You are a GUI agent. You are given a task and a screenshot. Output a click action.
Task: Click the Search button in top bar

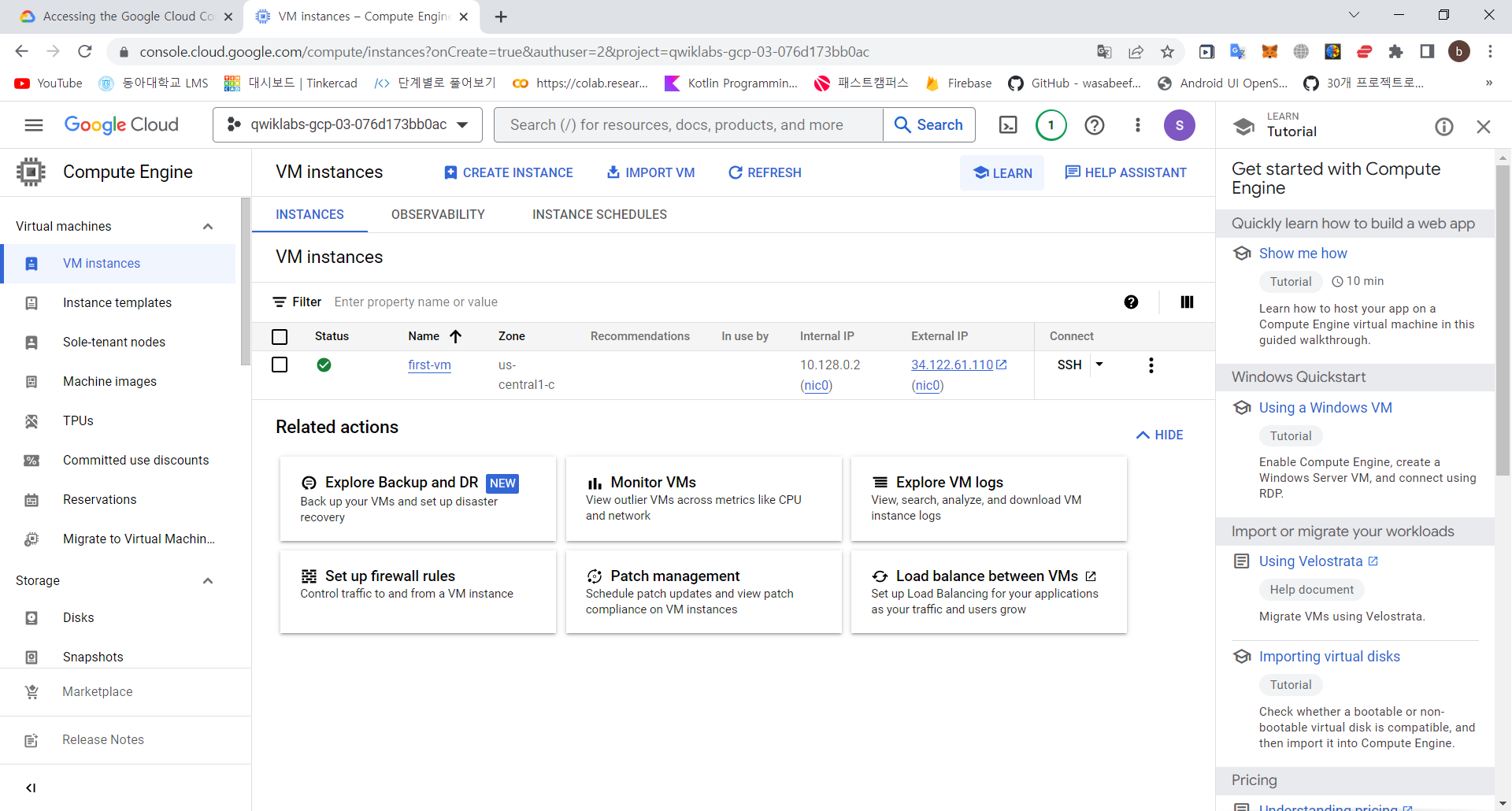coord(929,124)
